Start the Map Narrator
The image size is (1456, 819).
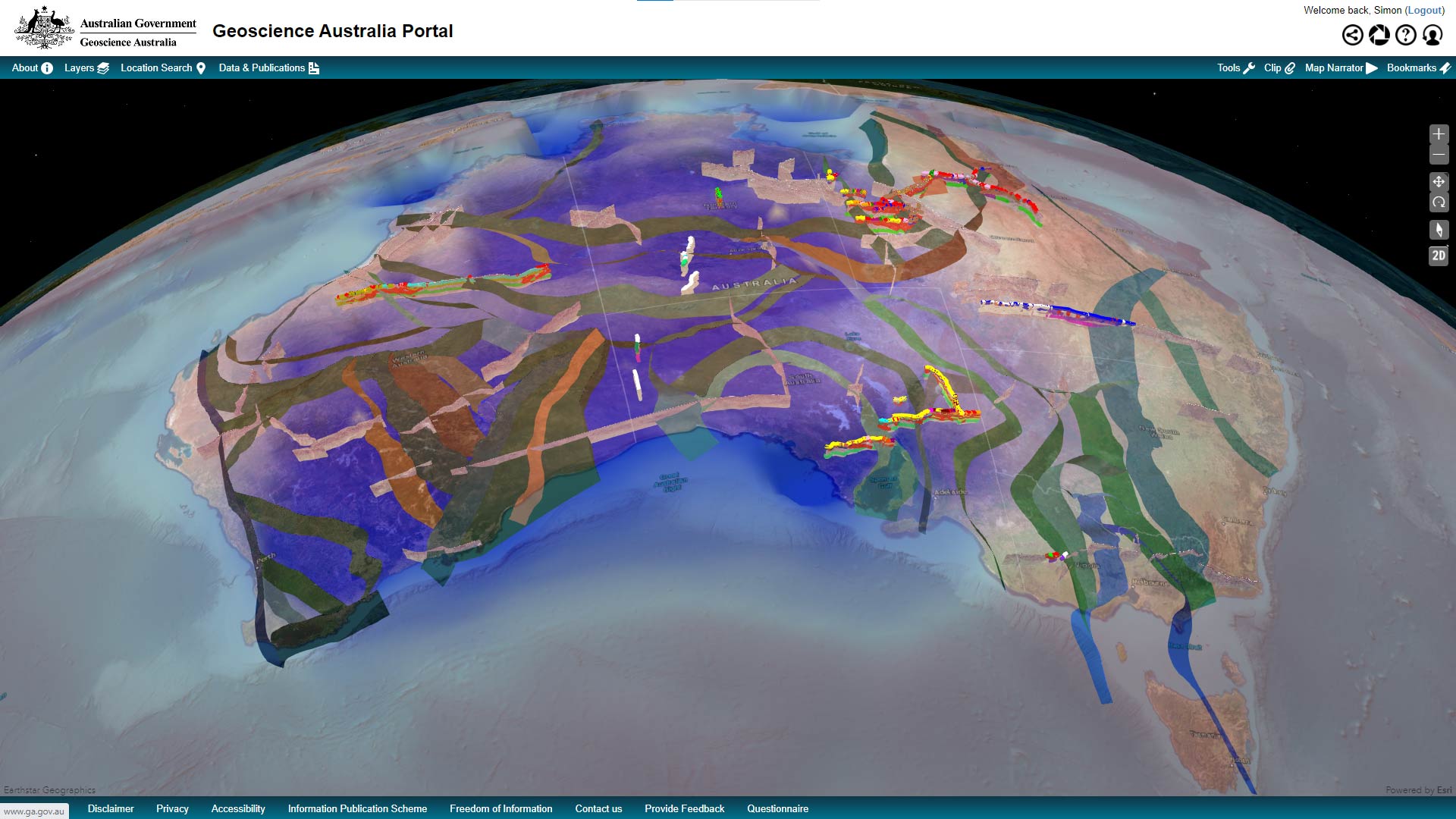pos(1340,68)
